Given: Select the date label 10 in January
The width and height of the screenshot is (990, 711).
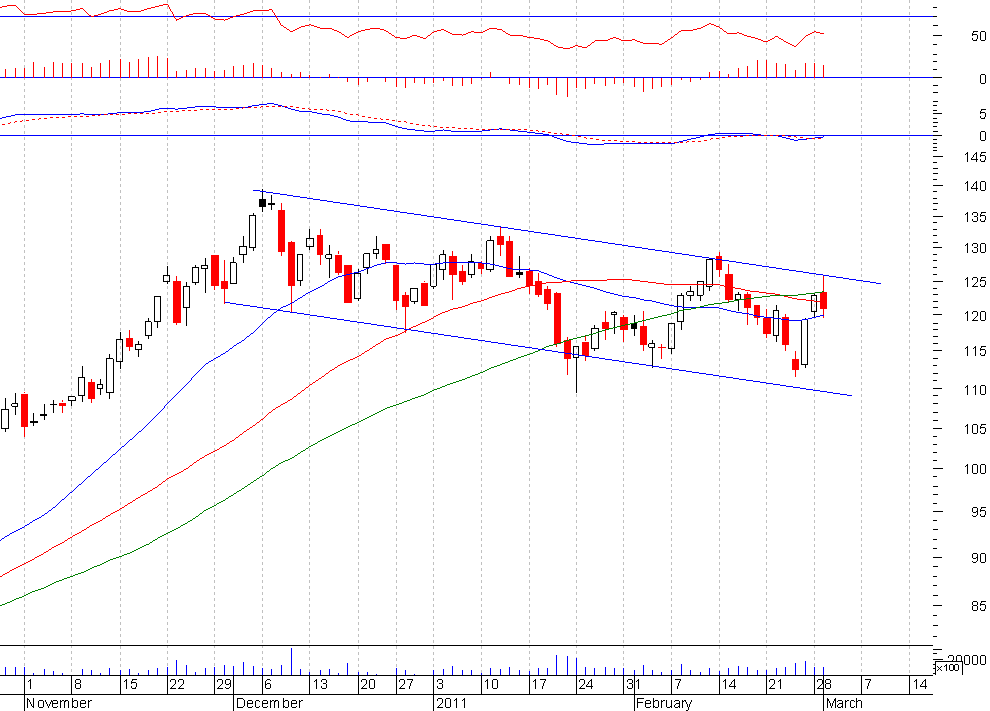Looking at the screenshot, I should click(491, 684).
